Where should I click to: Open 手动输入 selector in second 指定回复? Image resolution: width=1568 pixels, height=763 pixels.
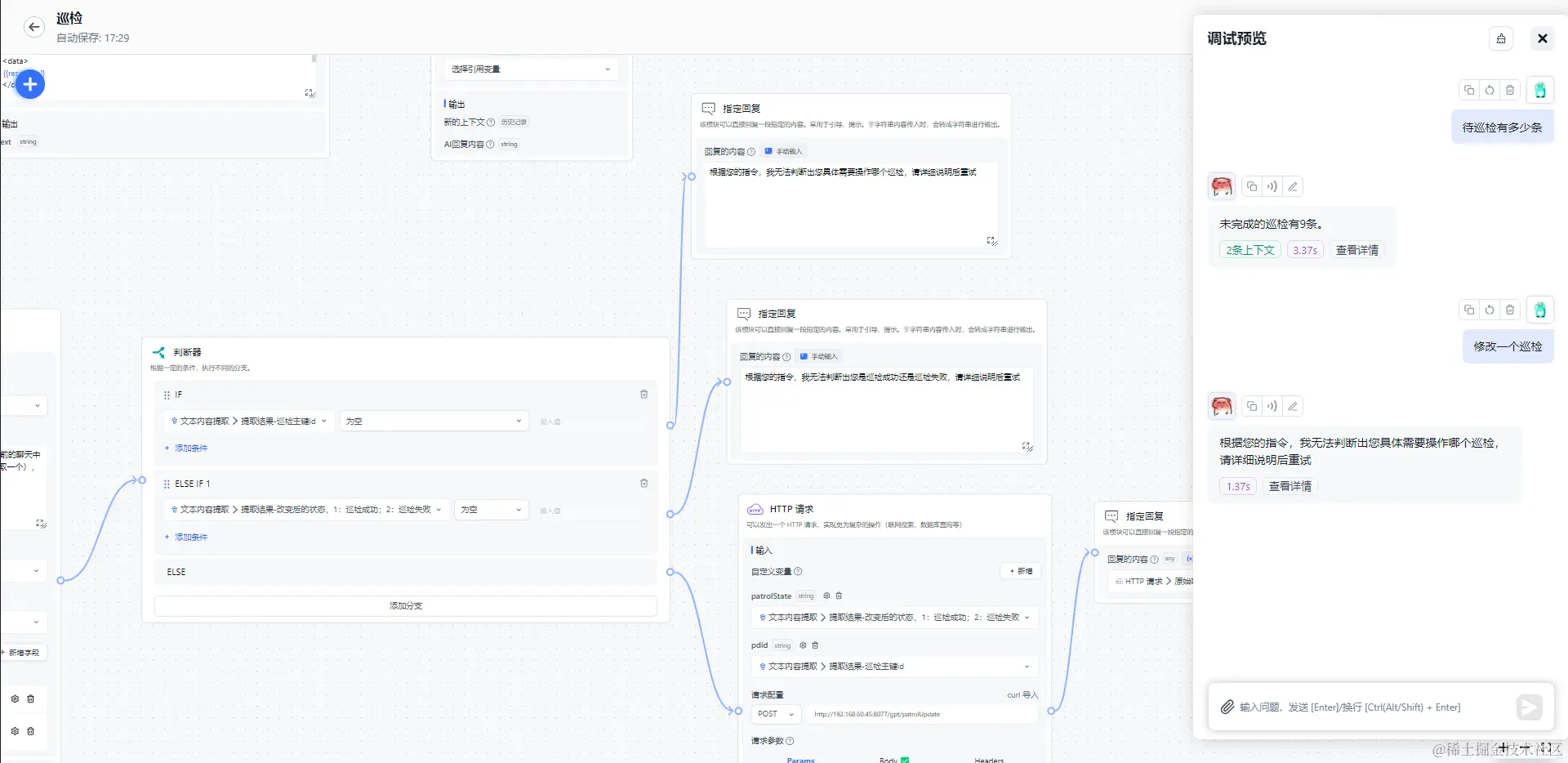click(819, 357)
